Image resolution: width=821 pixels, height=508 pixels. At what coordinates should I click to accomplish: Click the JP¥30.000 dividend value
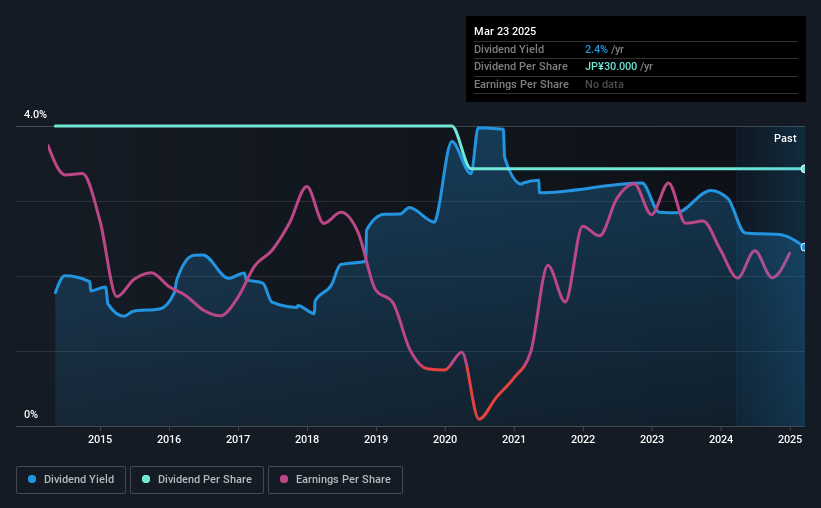tap(611, 67)
